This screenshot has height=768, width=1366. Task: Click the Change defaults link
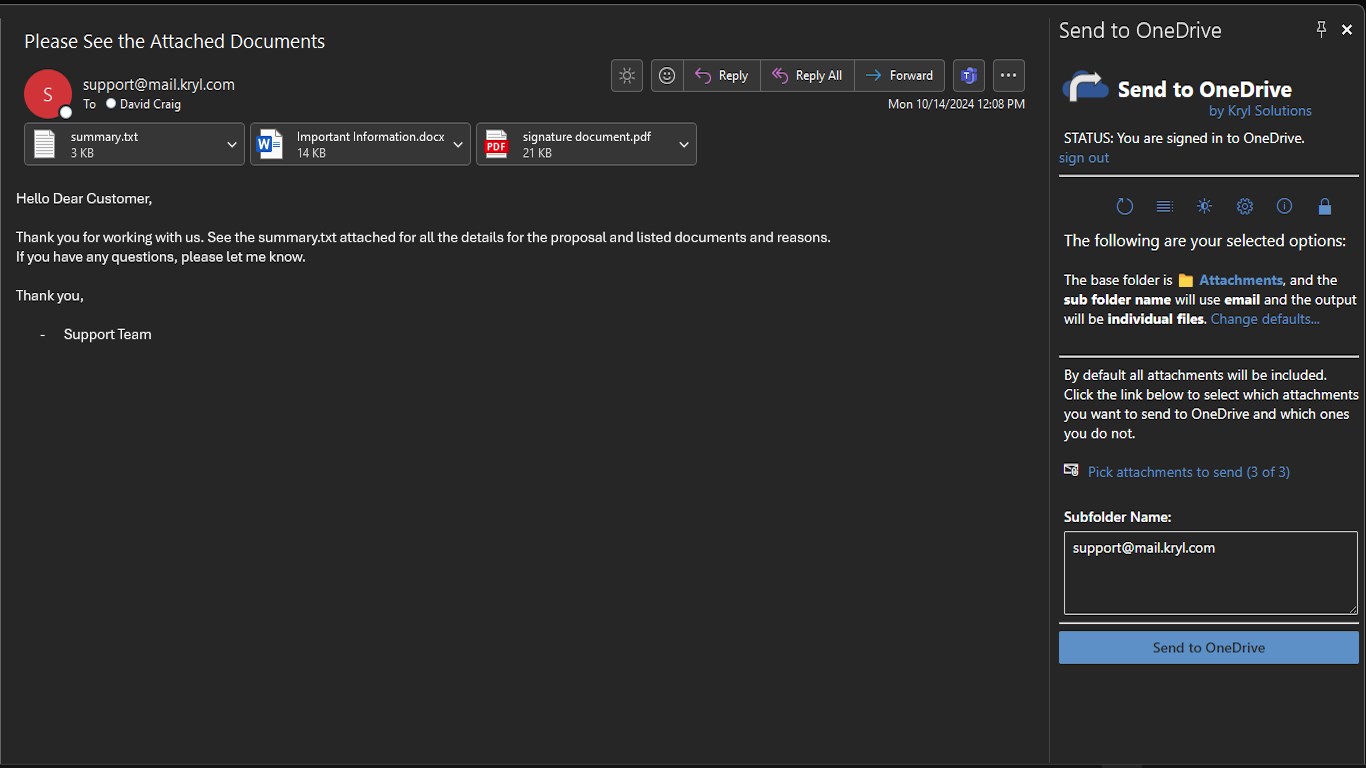[1265, 319]
